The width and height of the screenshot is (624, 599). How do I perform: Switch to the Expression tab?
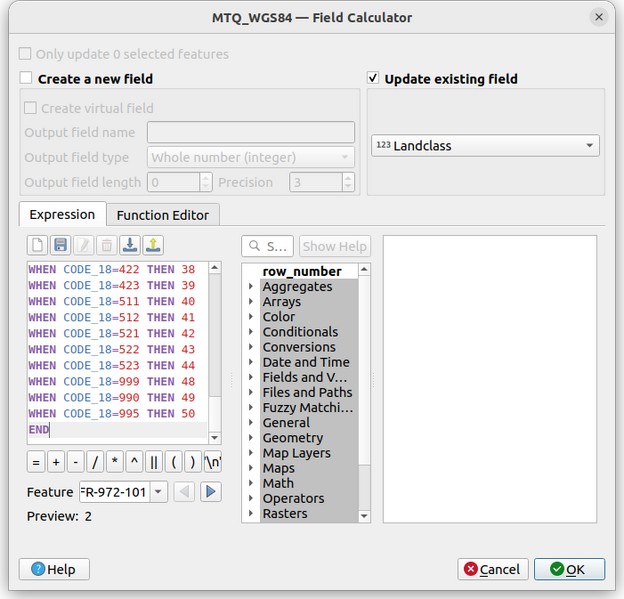coord(62,215)
